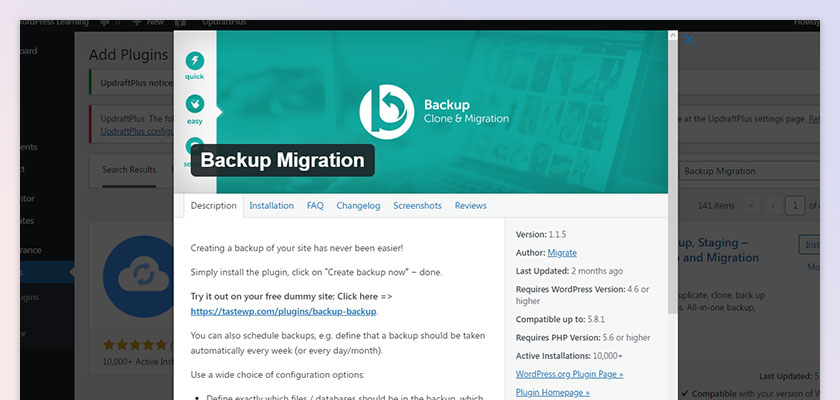Click the Backup Migration logo in banner
Viewport: 840px width, 400px height.
386,112
